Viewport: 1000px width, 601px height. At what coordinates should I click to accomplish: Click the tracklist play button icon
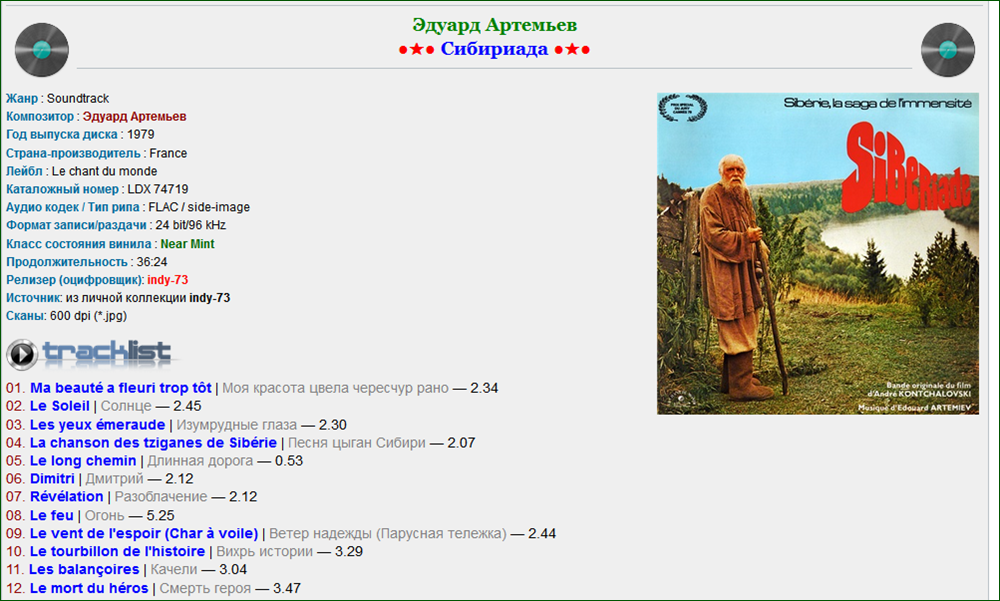pos(22,354)
